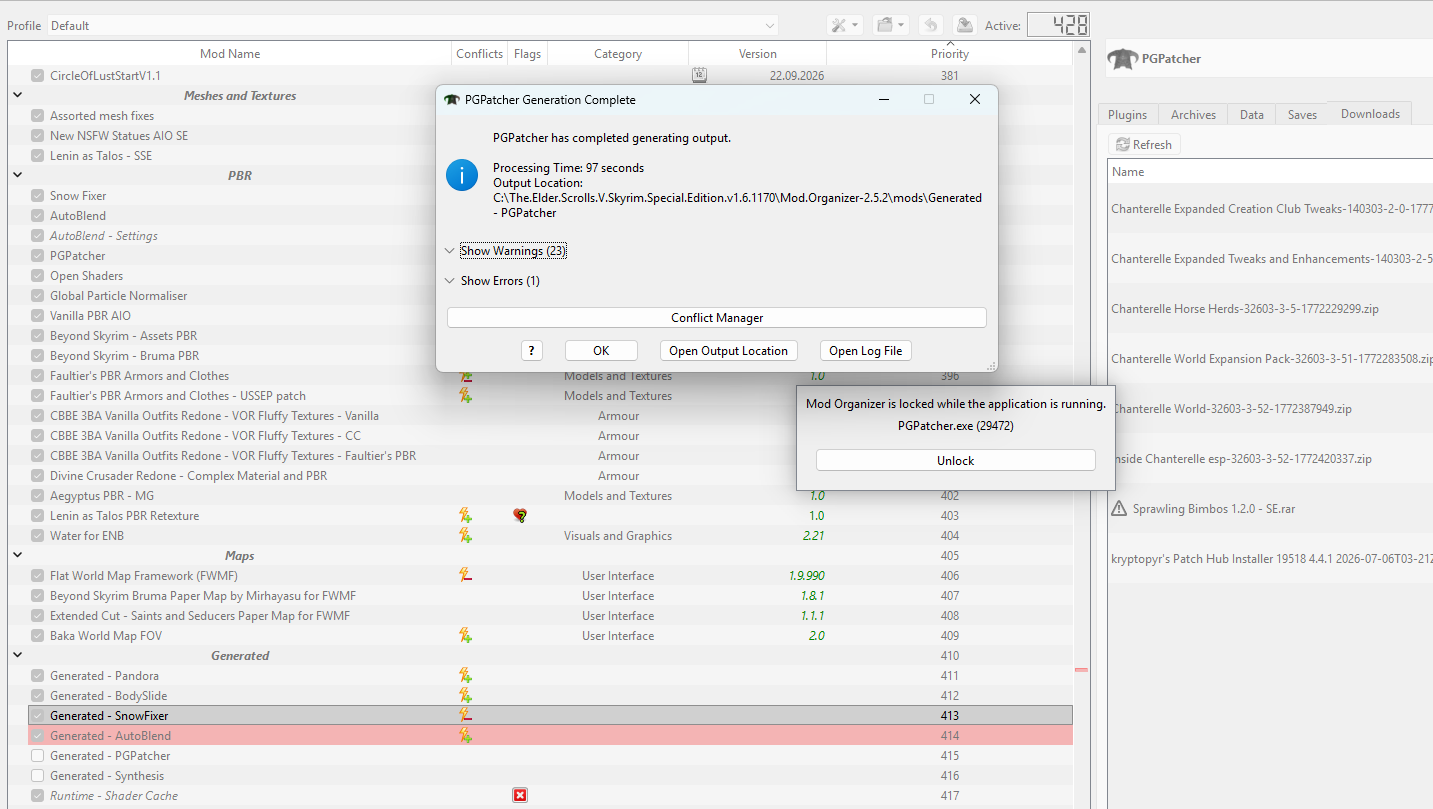Click the conflict icon for Generated - Pandora
Screen dimensions: 1433x809
(x=465, y=676)
